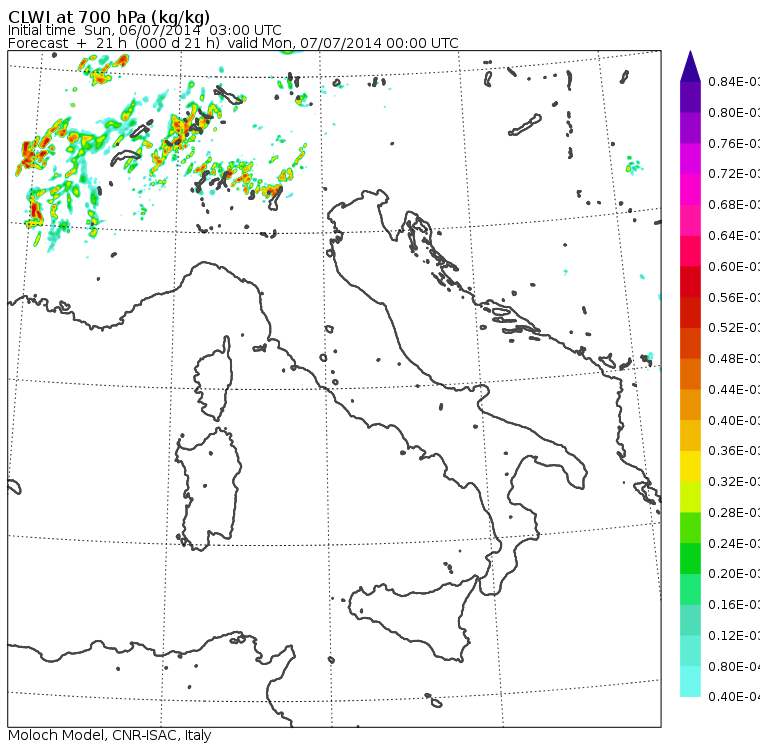Screen dimensions: 760x749
Task: Select the orange band between 0.44E-03 and 0.48E-03
Action: tap(690, 374)
